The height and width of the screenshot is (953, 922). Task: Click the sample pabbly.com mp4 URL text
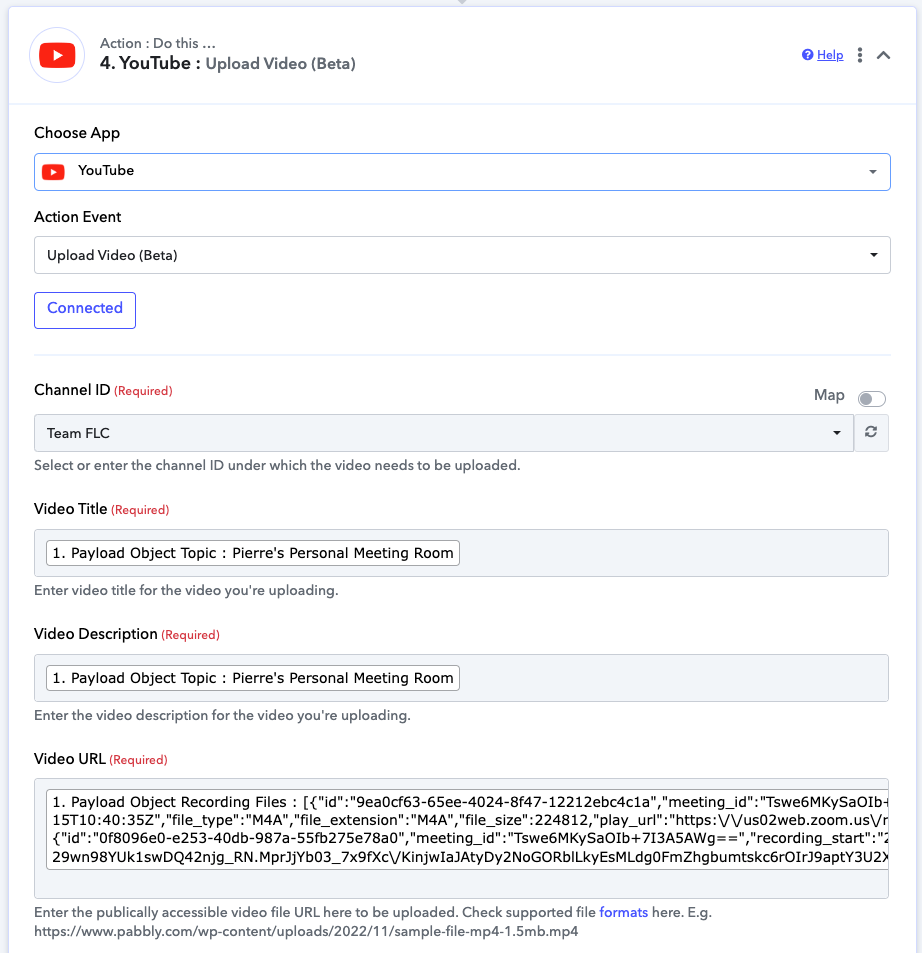[306, 931]
